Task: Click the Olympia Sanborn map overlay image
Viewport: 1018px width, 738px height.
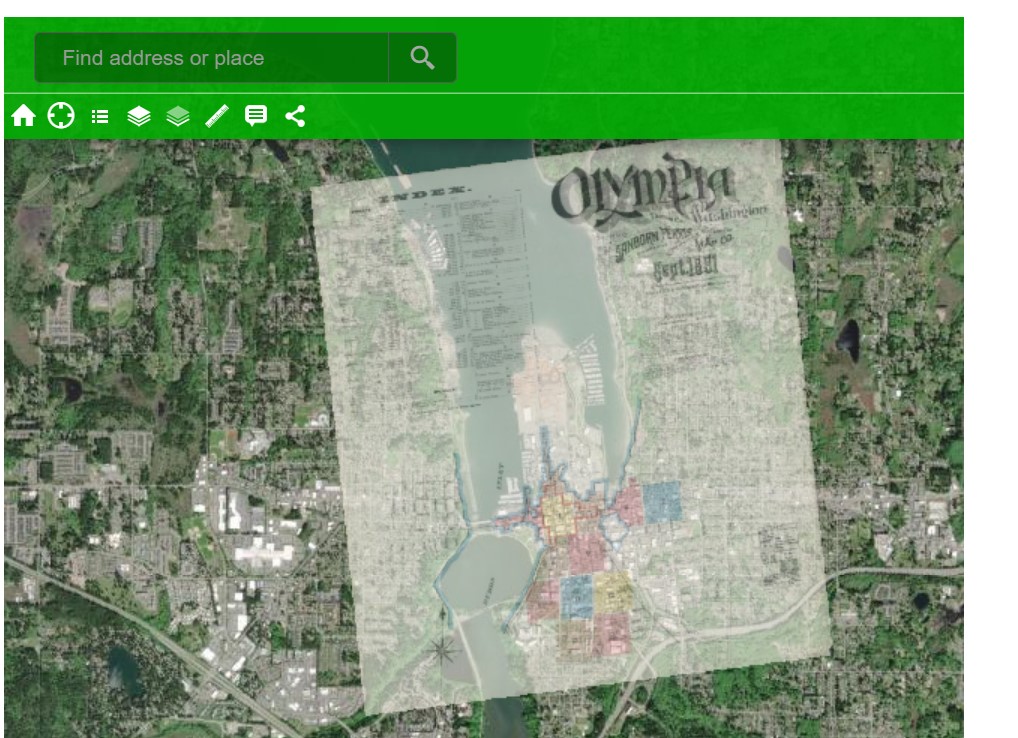Action: click(x=571, y=425)
